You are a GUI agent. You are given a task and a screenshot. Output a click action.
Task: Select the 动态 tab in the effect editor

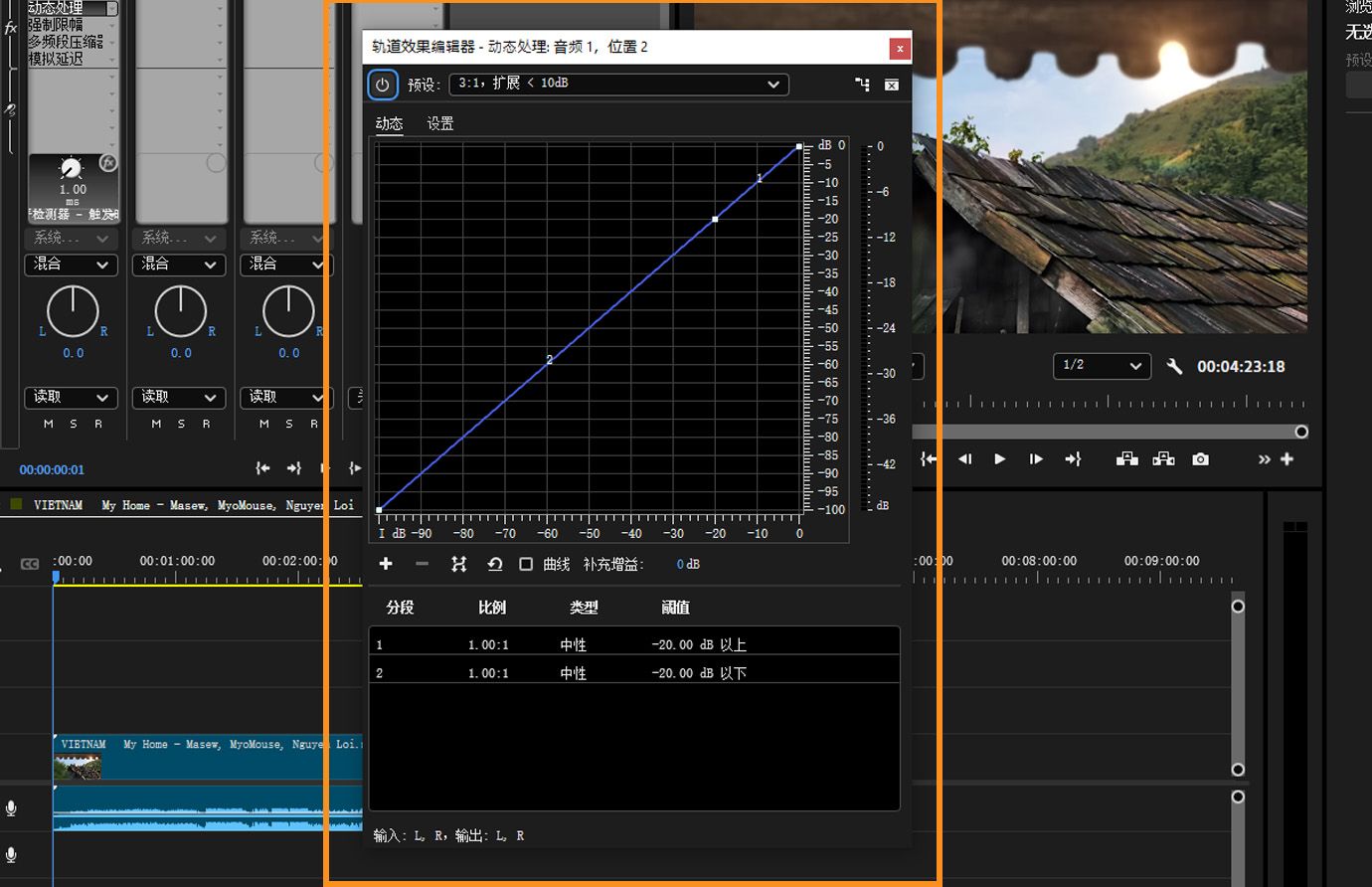[x=389, y=123]
